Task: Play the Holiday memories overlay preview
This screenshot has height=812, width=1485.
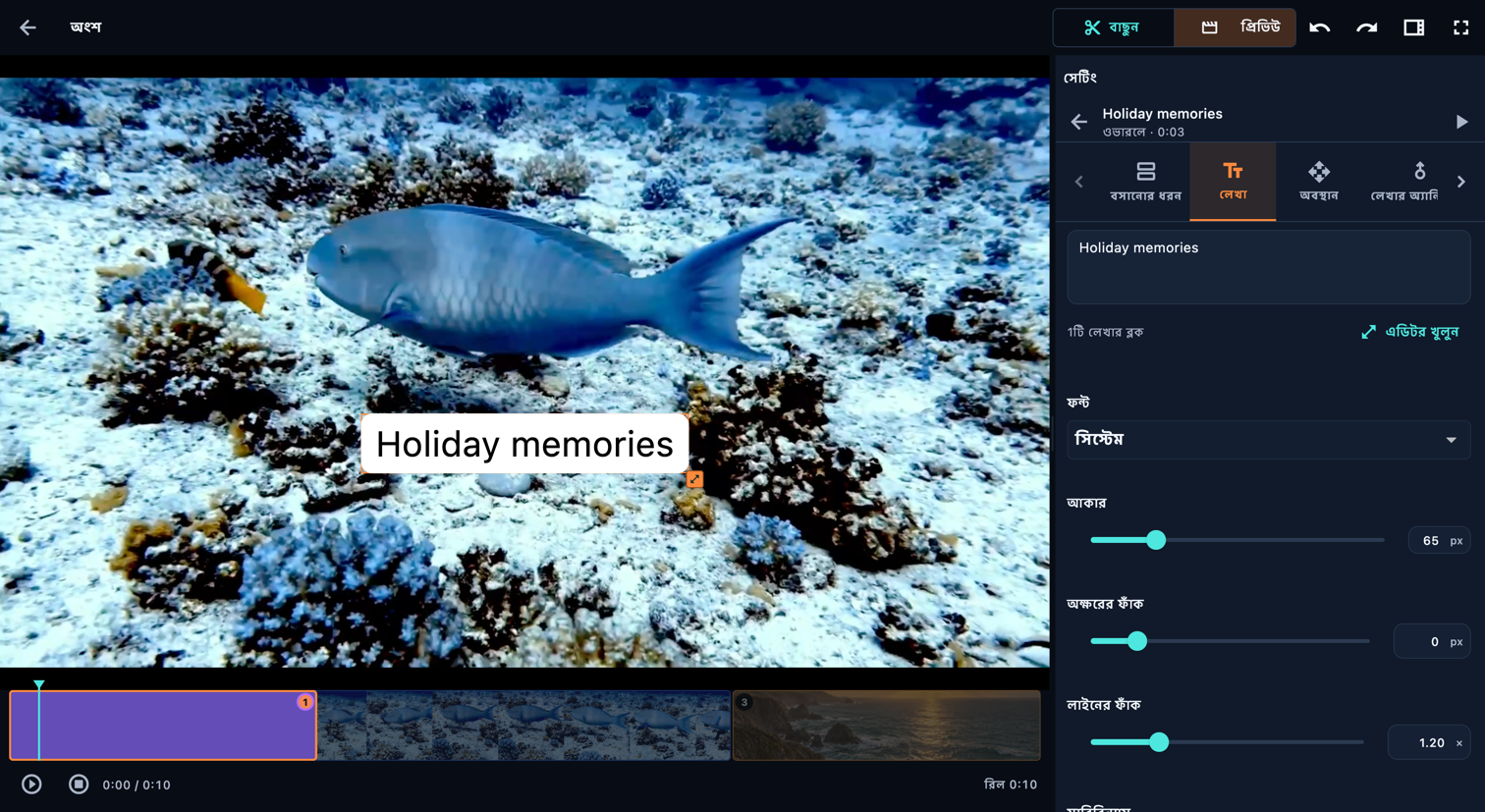Action: (x=1461, y=122)
